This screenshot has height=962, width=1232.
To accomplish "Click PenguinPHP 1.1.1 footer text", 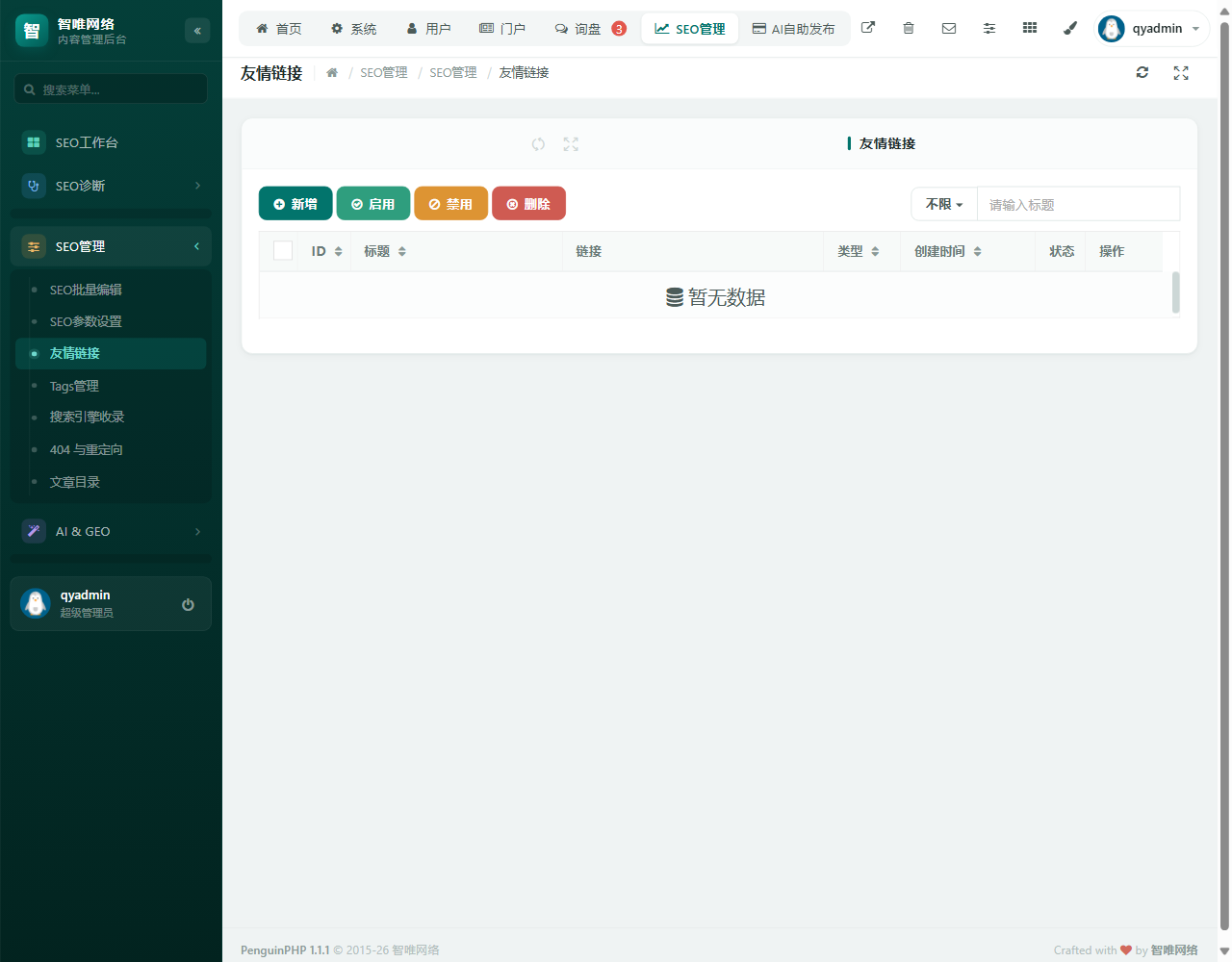I will click(x=285, y=949).
